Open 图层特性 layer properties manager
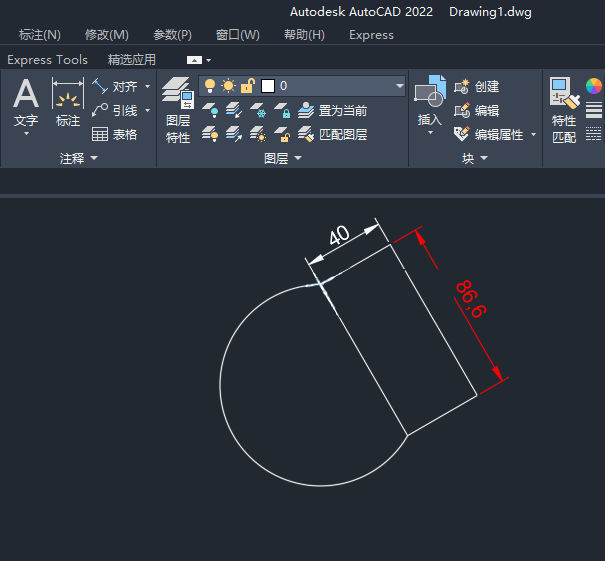The image size is (605, 561). coord(177,110)
